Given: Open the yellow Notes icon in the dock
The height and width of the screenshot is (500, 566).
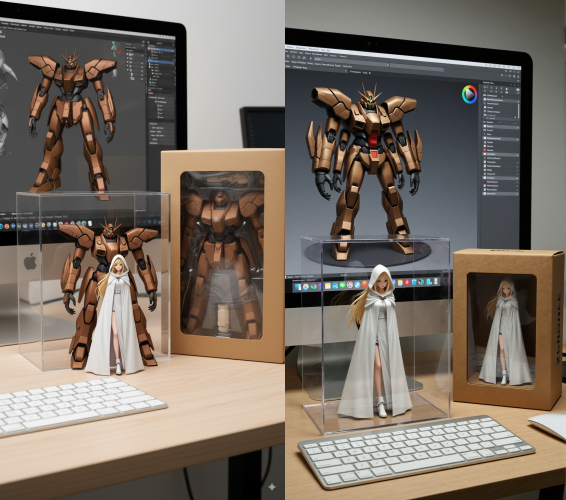Looking at the screenshot, I should [328, 286].
